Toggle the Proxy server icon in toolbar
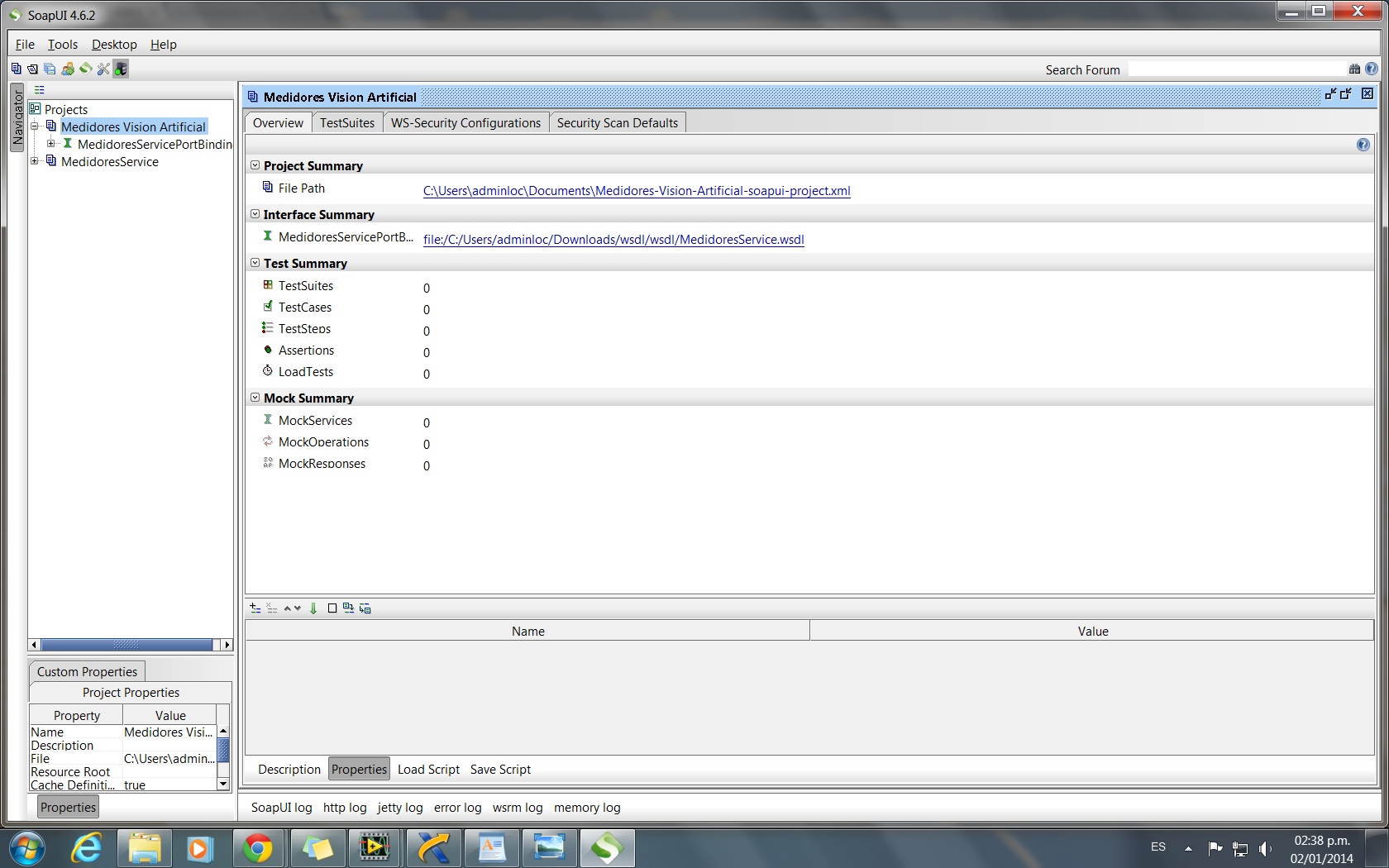This screenshot has width=1389, height=868. pos(121,69)
